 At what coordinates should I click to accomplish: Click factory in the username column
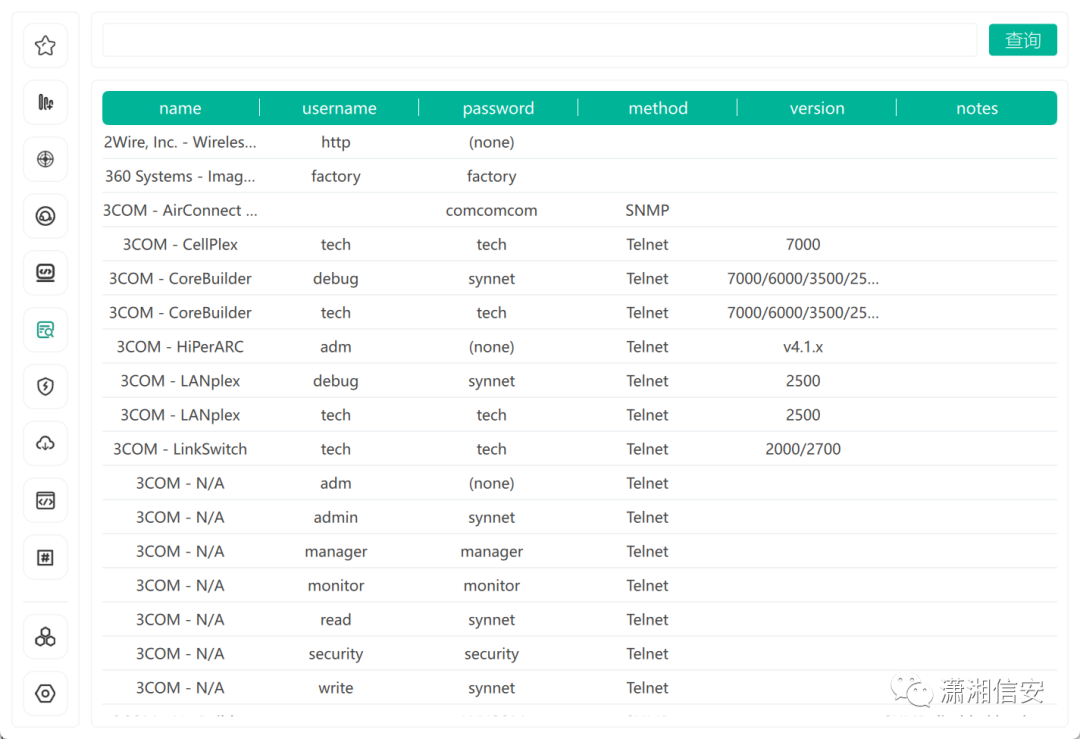(x=335, y=176)
